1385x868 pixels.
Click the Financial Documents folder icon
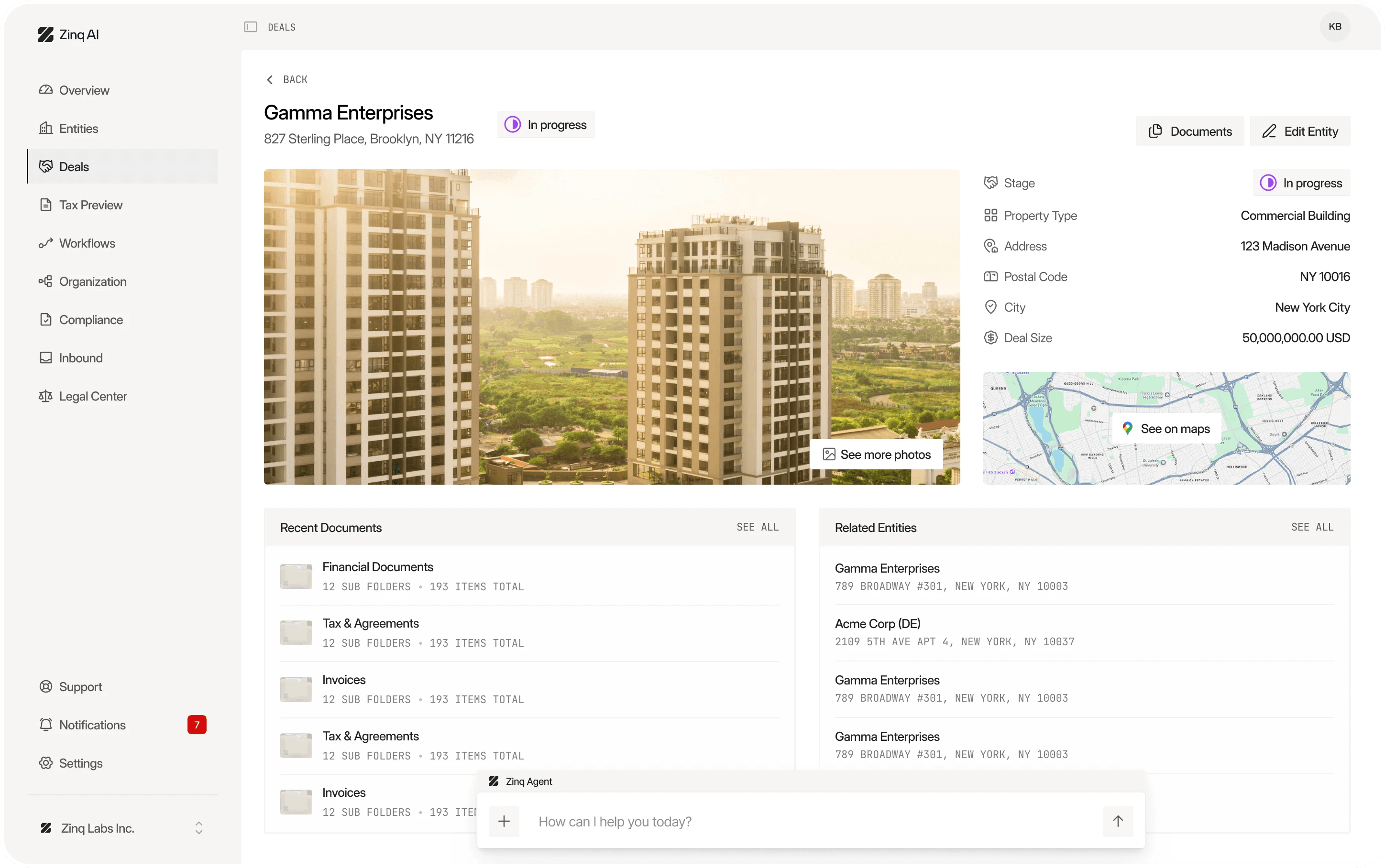pyautogui.click(x=296, y=576)
